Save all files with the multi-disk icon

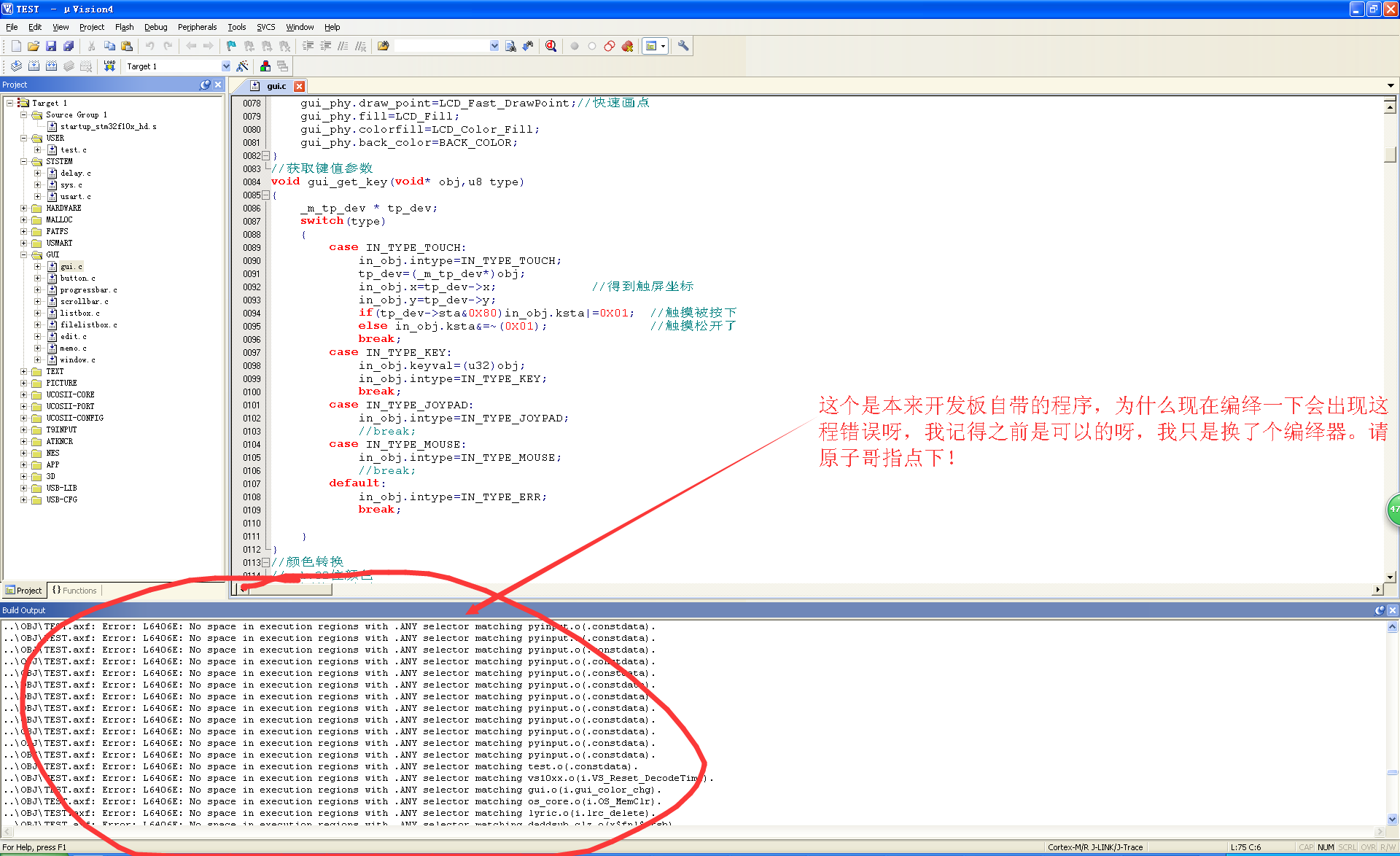(x=69, y=46)
